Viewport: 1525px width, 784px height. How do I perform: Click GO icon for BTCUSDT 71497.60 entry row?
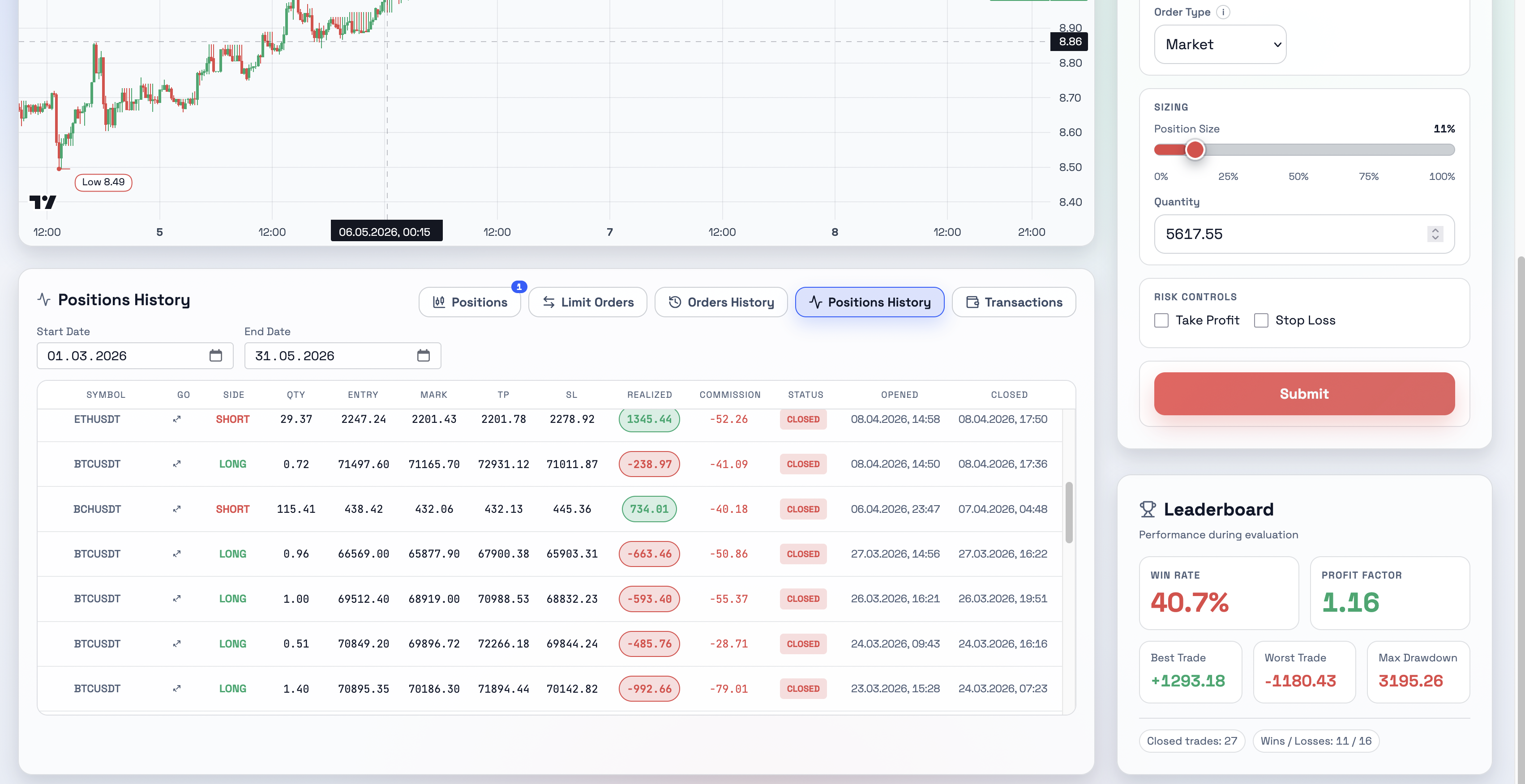(176, 464)
